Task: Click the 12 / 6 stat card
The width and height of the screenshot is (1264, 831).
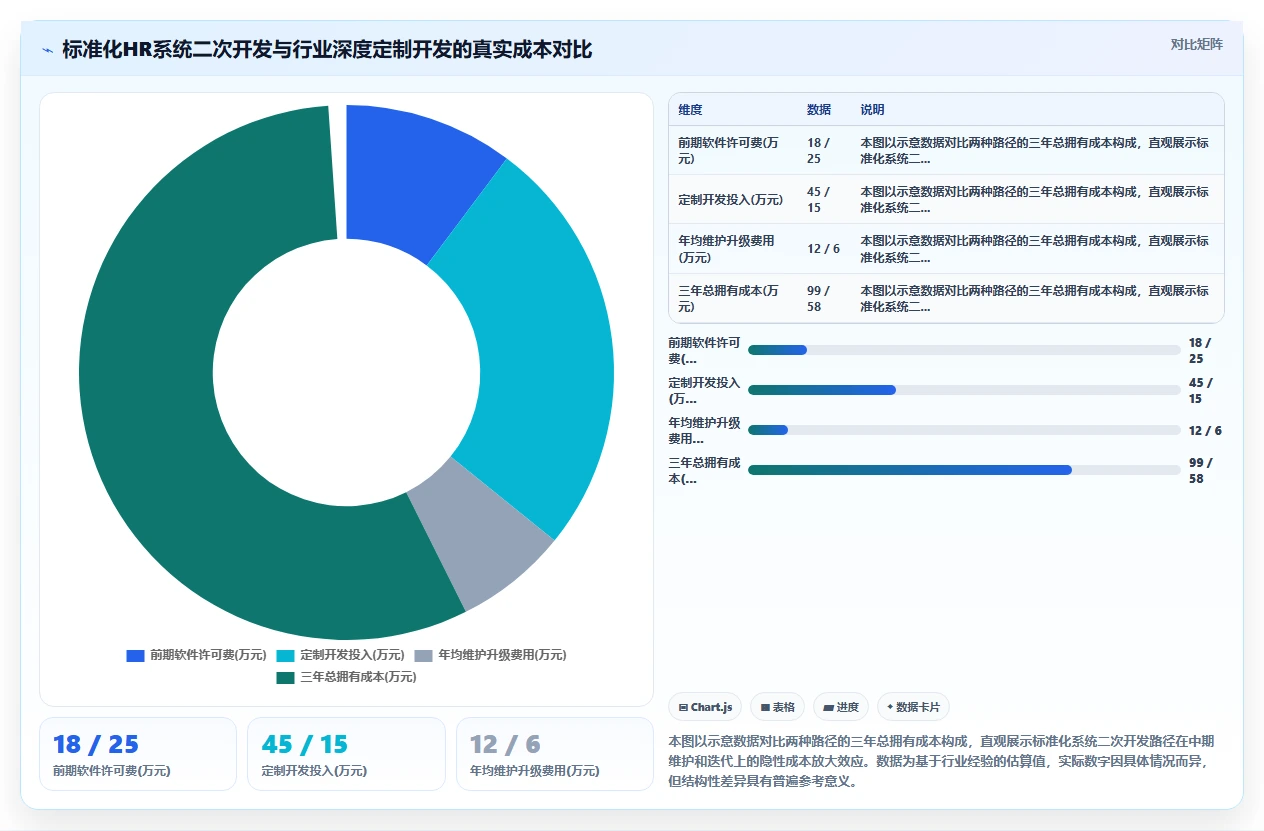Action: pos(555,754)
